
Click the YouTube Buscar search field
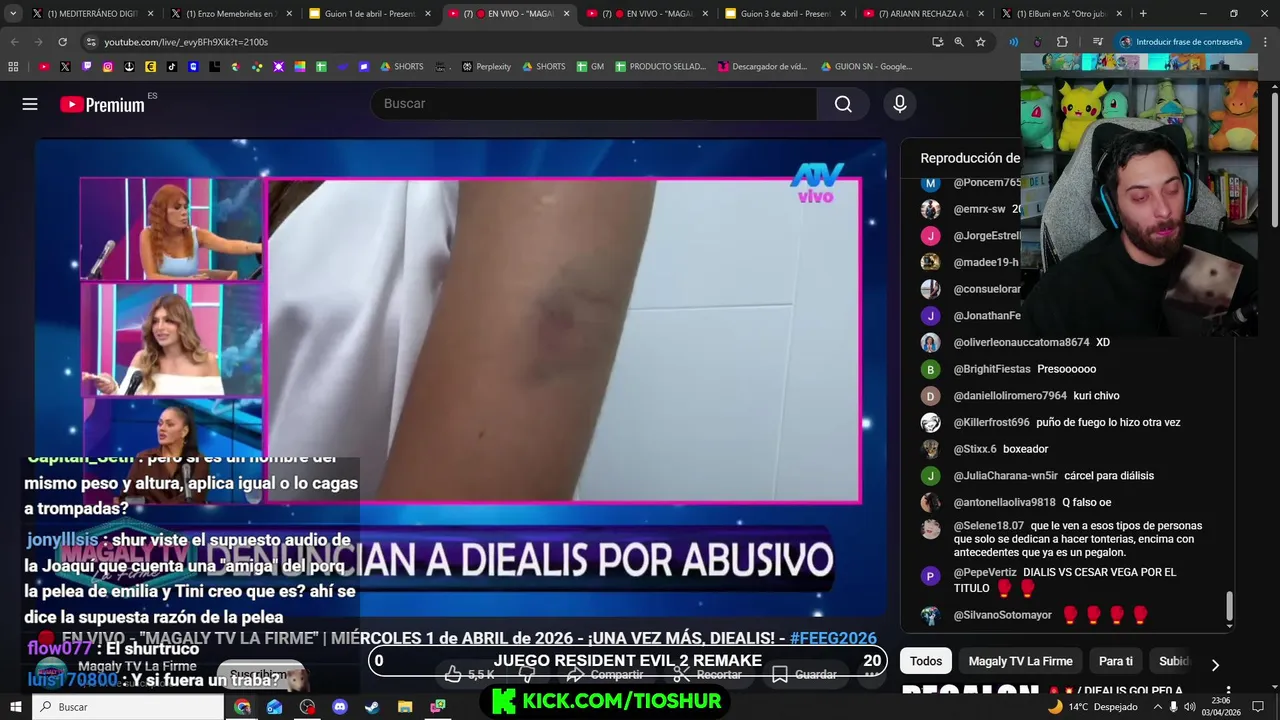coord(594,104)
